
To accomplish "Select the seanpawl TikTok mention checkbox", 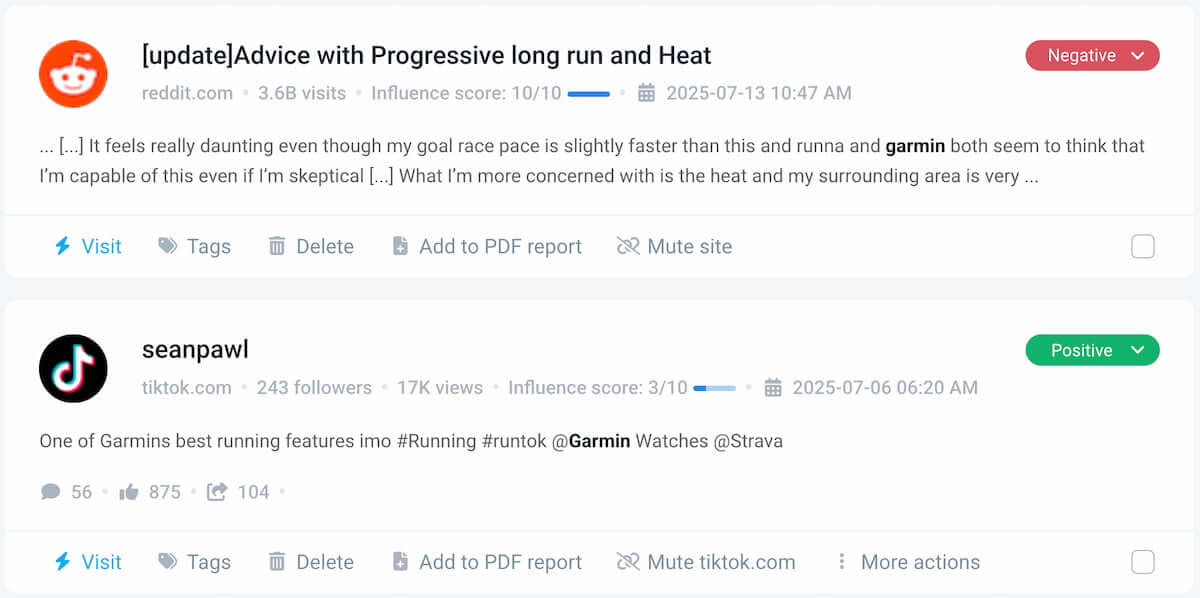I will pyautogui.click(x=1143, y=562).
